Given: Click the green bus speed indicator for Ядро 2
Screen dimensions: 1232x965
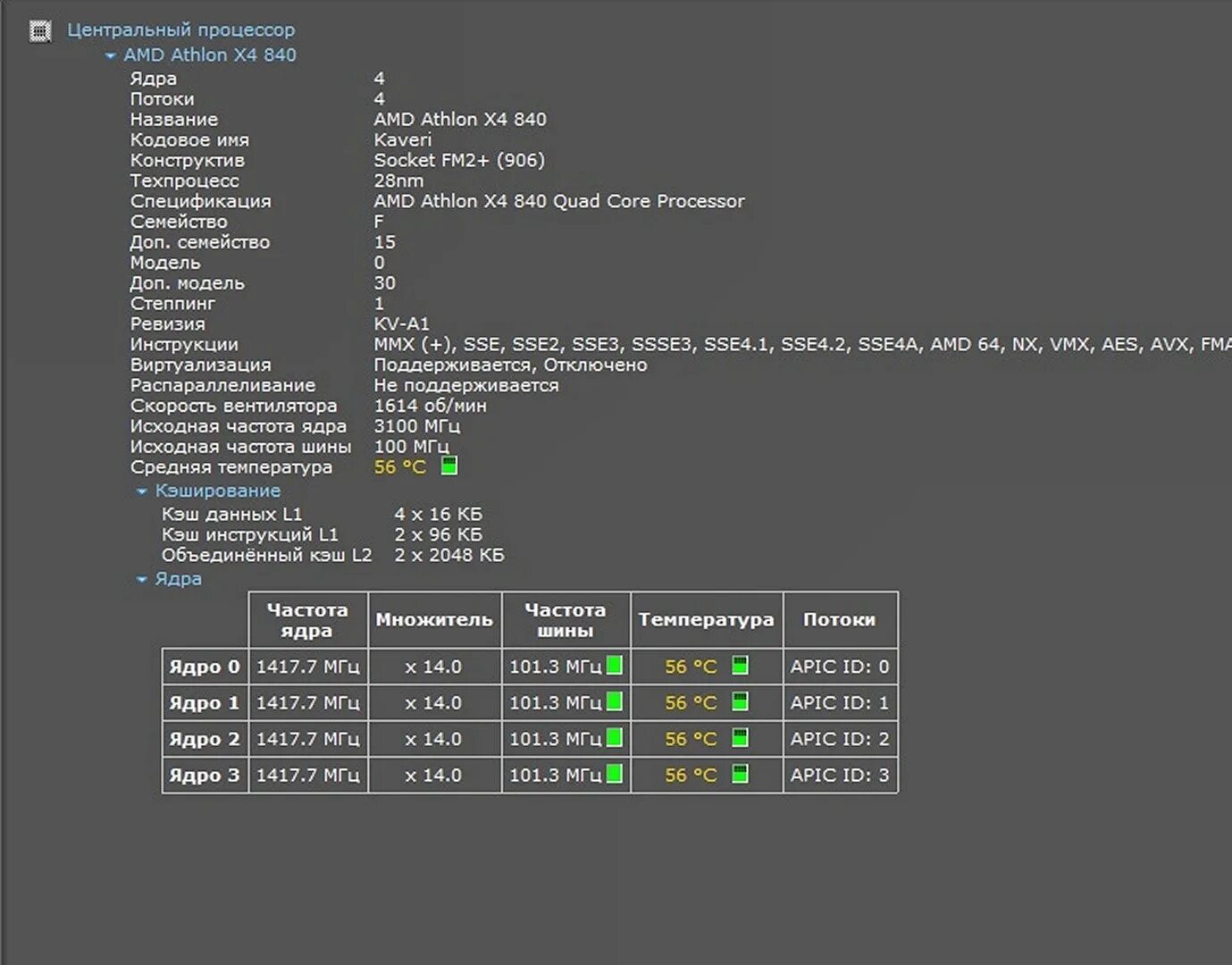Looking at the screenshot, I should pyautogui.click(x=615, y=738).
